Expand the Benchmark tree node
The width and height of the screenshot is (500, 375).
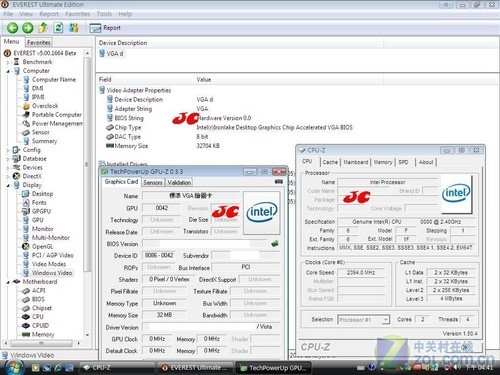coord(8,62)
